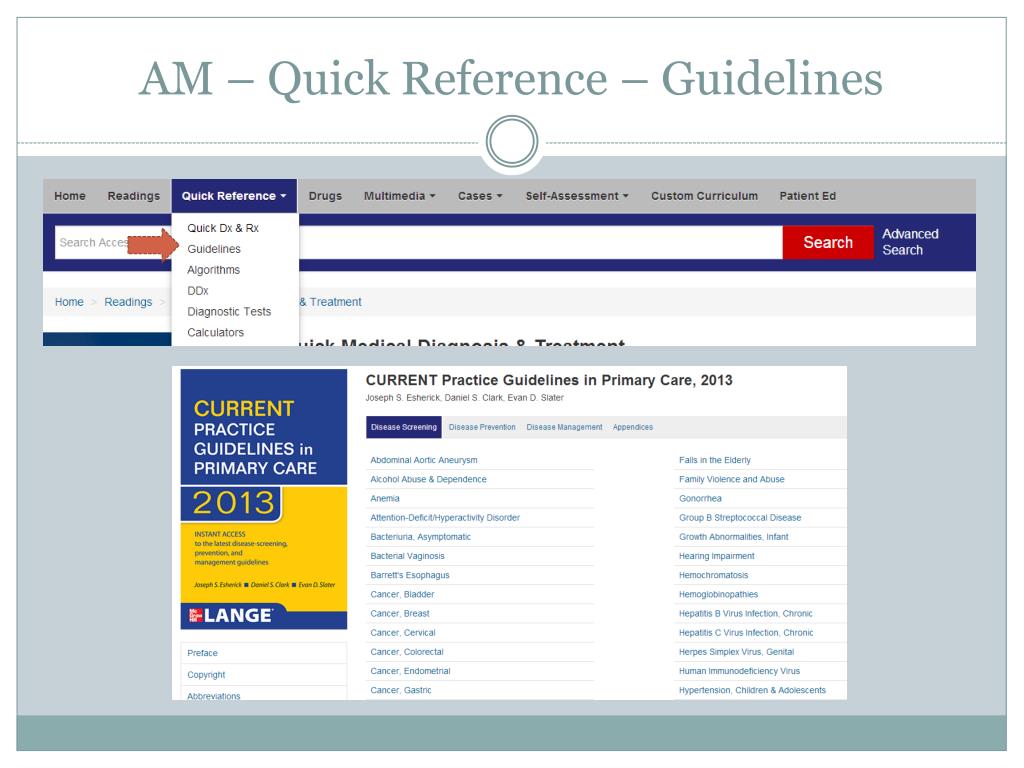Image resolution: width=1024 pixels, height=768 pixels.
Task: Switch to Disease Screening tab
Action: (x=404, y=427)
